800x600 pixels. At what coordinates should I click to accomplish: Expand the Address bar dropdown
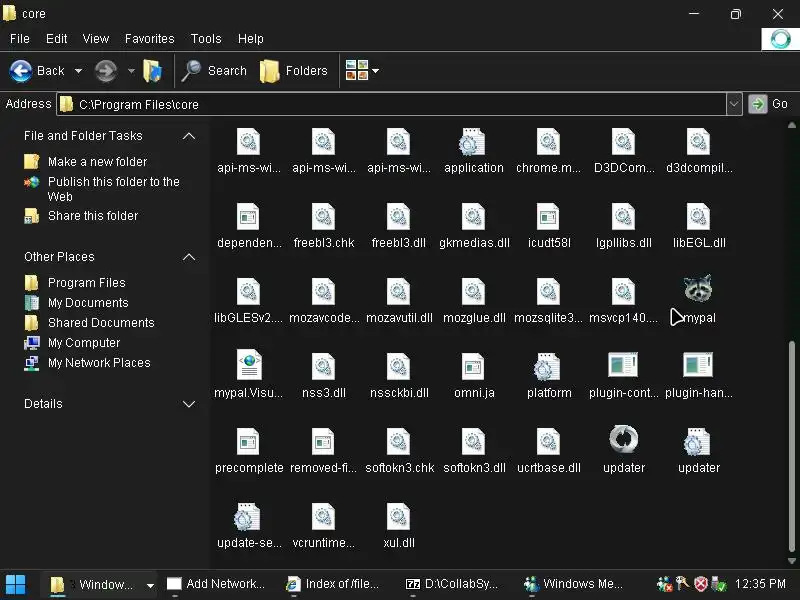(x=734, y=104)
